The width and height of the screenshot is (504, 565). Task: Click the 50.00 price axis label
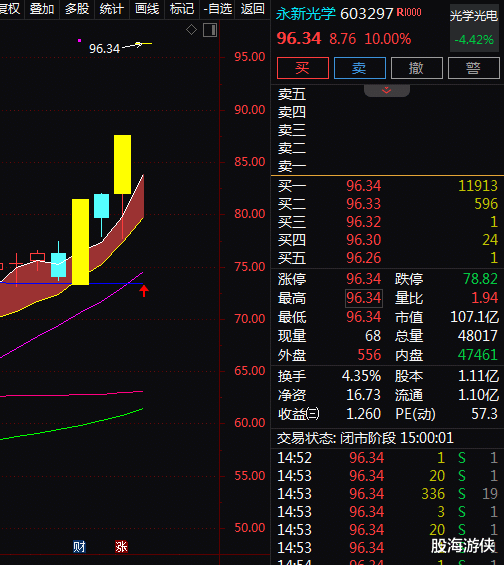(x=250, y=528)
